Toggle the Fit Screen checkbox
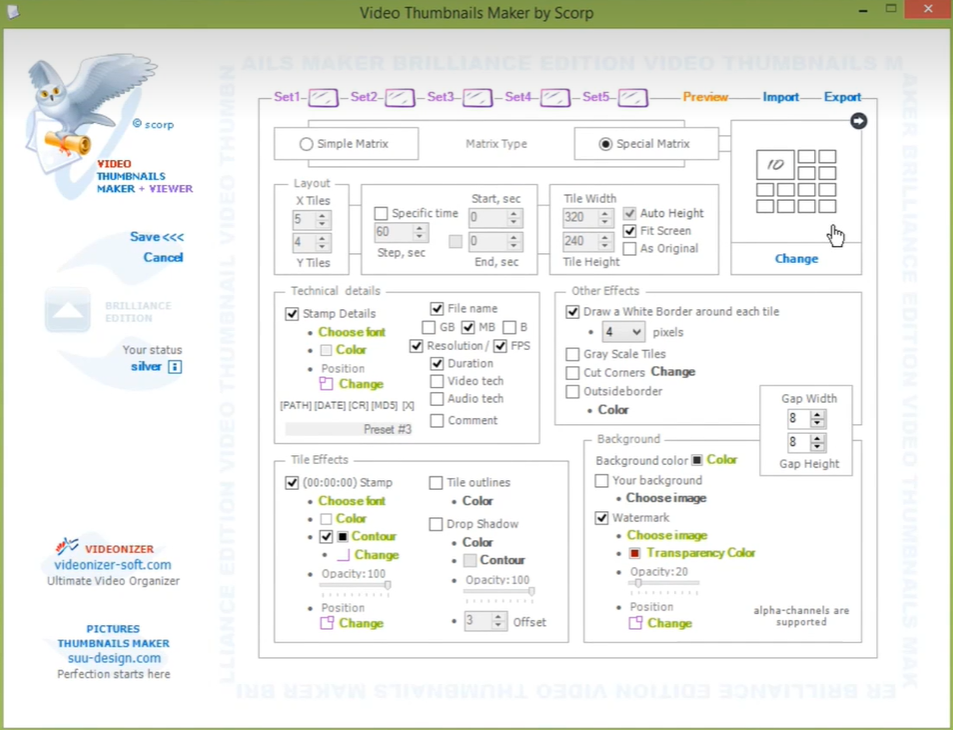This screenshot has height=730, width=953. coord(630,231)
